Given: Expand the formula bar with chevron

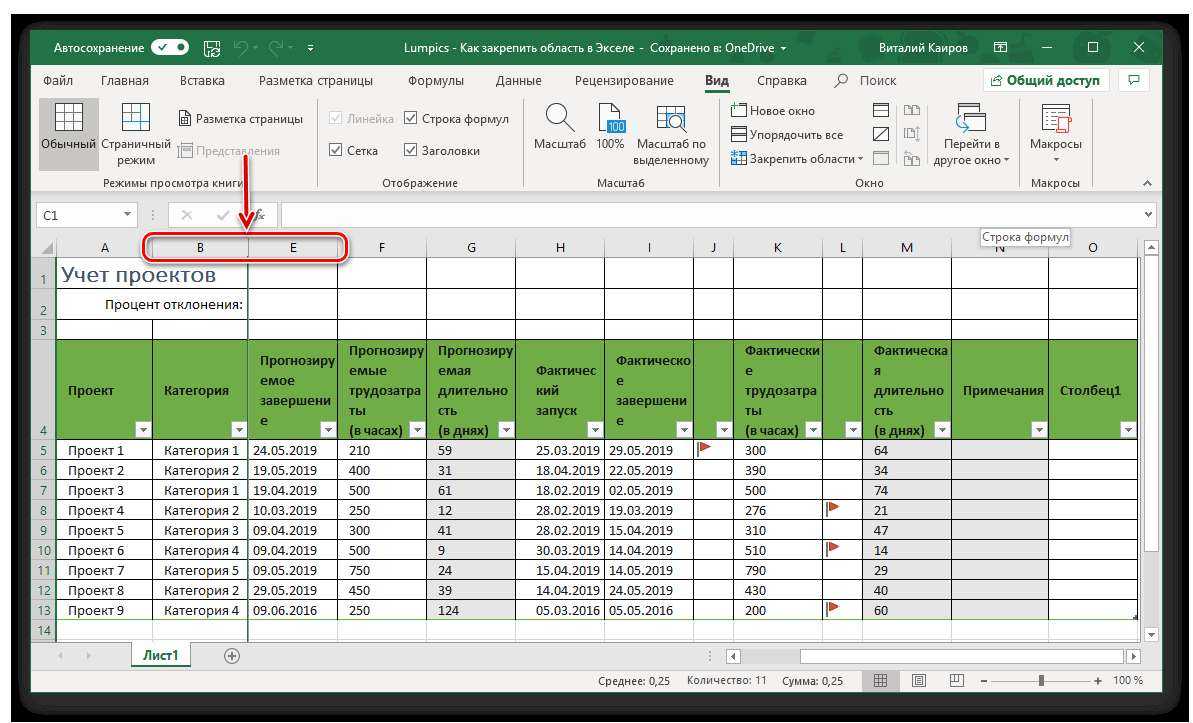Looking at the screenshot, I should click(1148, 215).
